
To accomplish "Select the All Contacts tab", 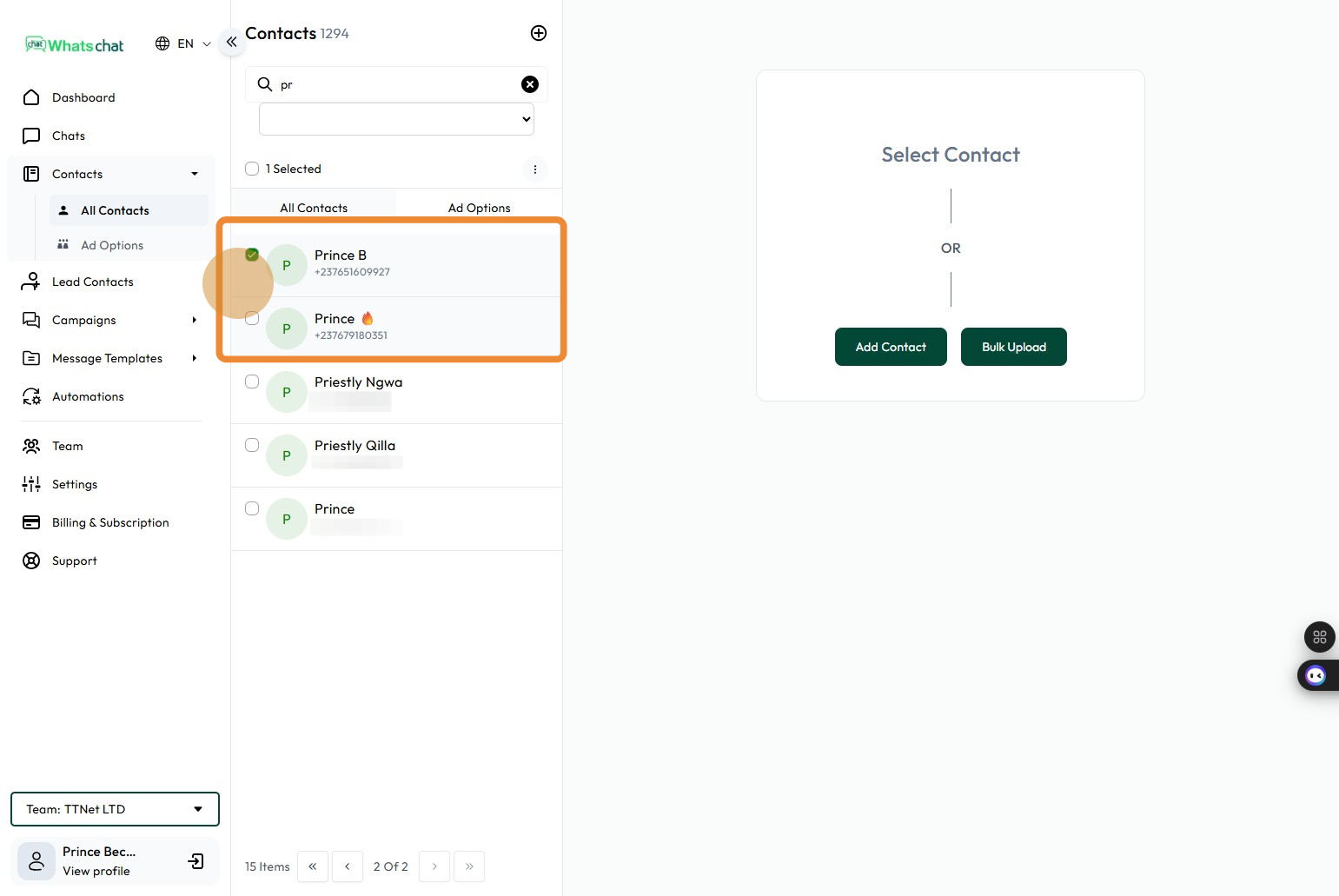I will 314,209.
